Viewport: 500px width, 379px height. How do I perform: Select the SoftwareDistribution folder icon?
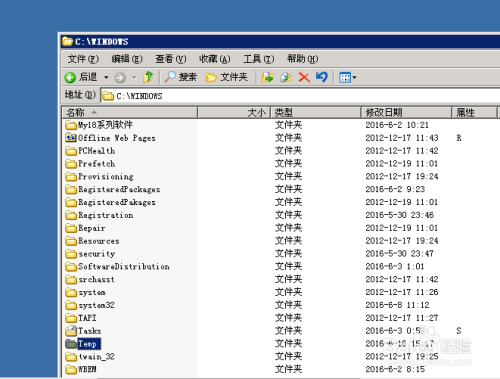pos(71,266)
